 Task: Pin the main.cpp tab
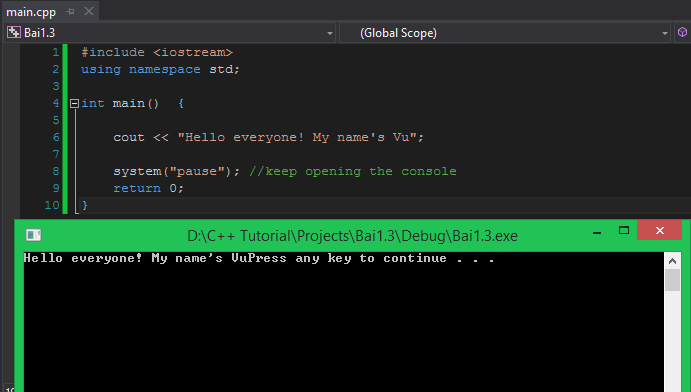pos(71,11)
